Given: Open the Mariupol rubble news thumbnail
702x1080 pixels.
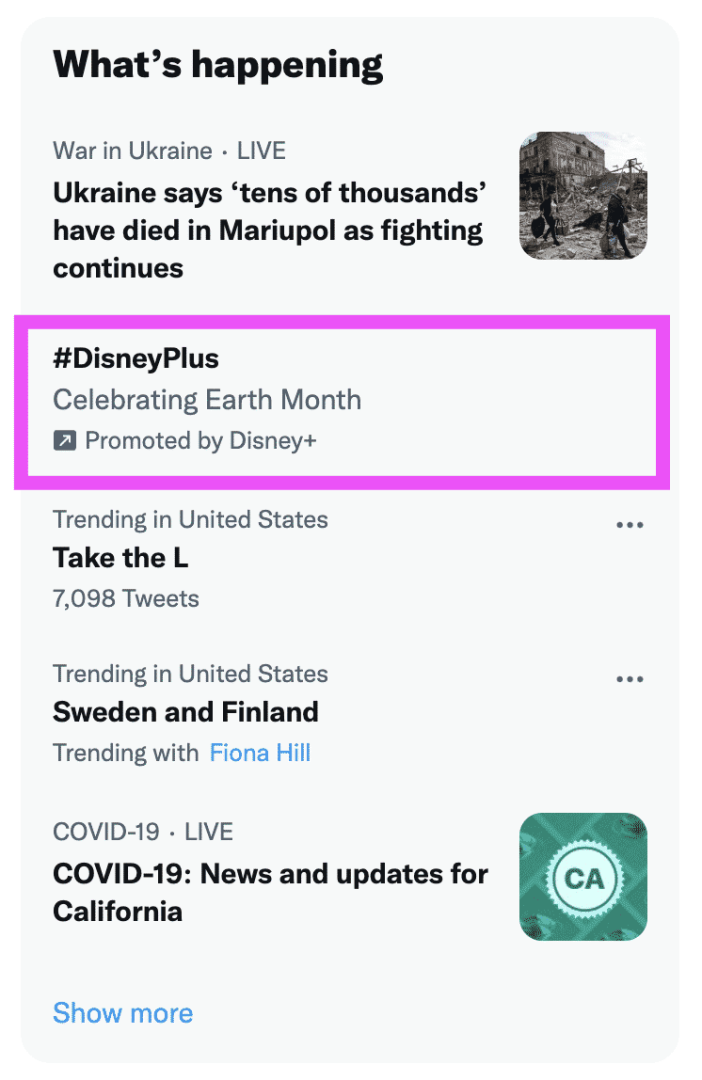Looking at the screenshot, I should pos(583,196).
